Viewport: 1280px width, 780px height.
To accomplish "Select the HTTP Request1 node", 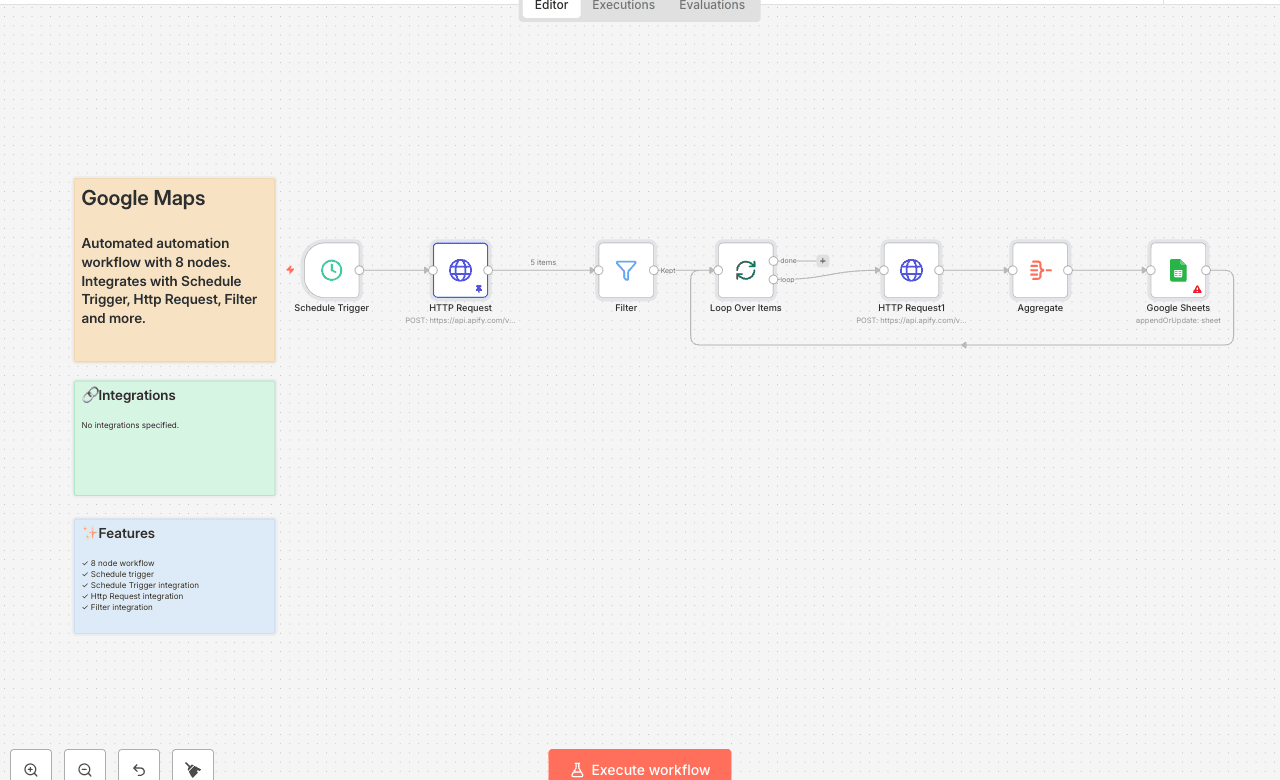I will coord(911,270).
